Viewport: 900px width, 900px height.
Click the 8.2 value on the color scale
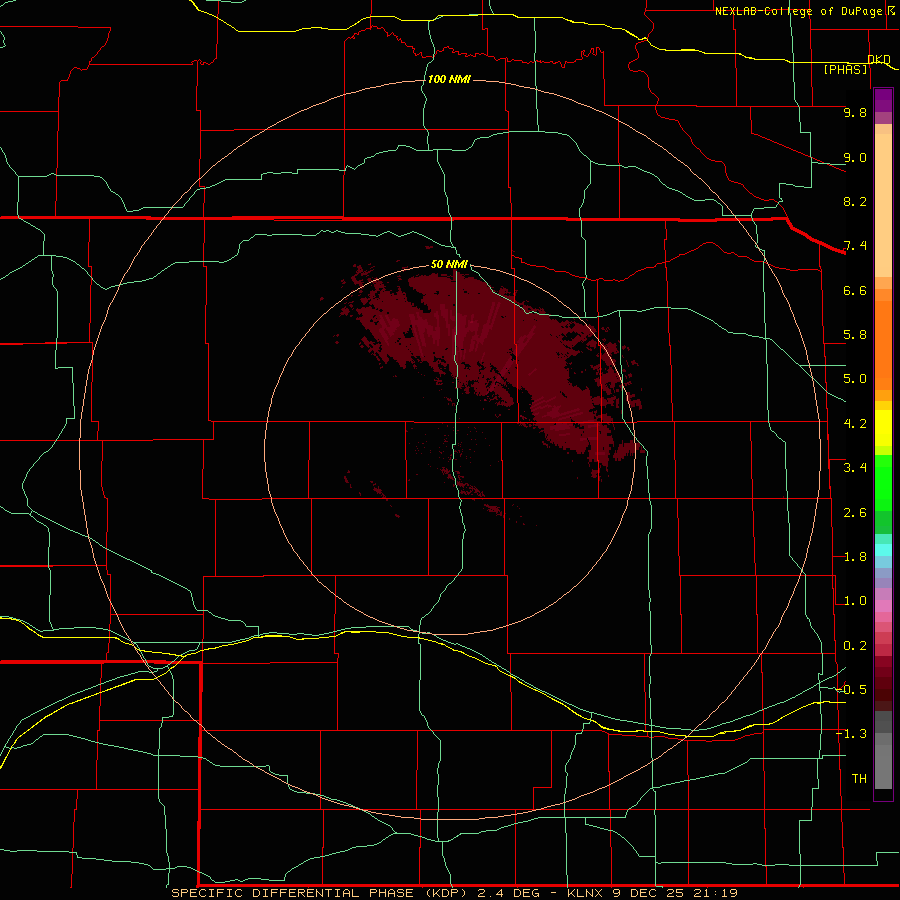pyautogui.click(x=855, y=201)
